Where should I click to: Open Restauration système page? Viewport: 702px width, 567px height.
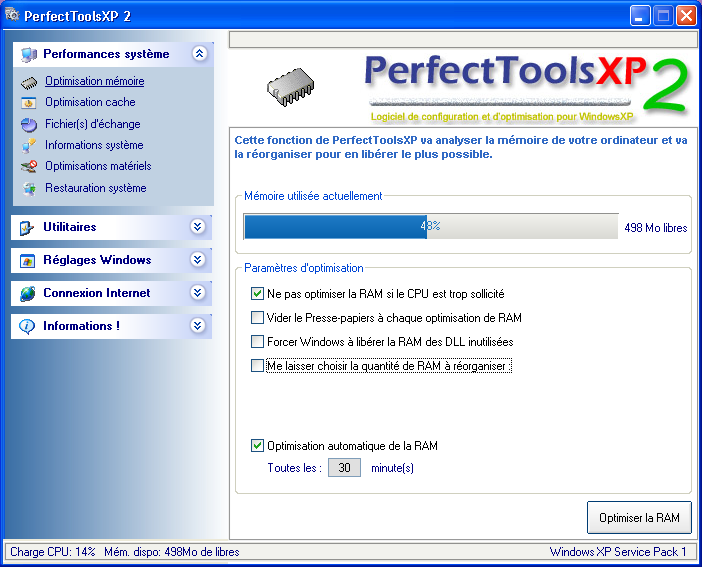pos(95,188)
